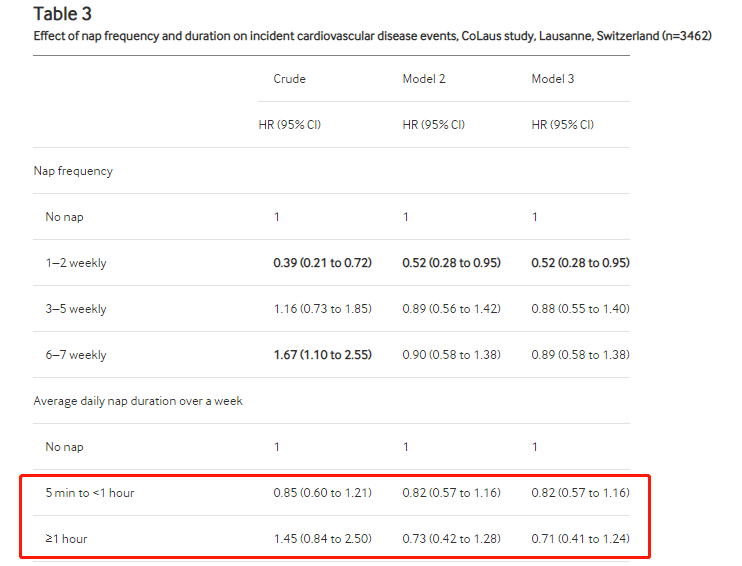This screenshot has height=566, width=742.
Task: Click the Table 3 heading
Action: (62, 14)
